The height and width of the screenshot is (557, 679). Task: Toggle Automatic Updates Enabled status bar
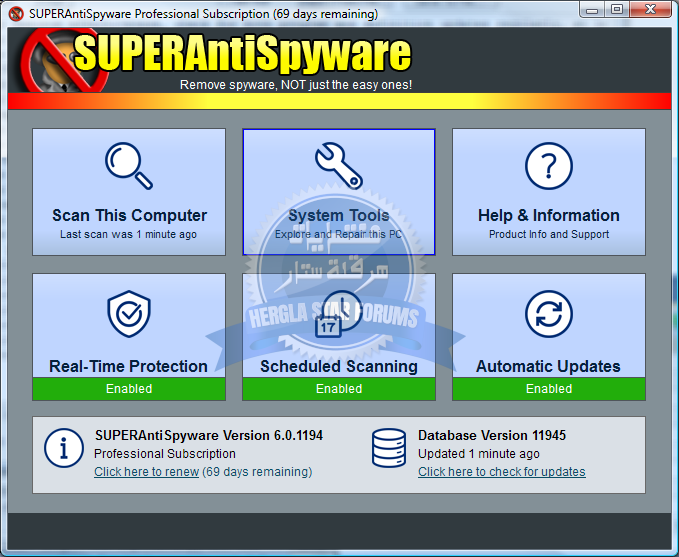pyautogui.click(x=549, y=389)
